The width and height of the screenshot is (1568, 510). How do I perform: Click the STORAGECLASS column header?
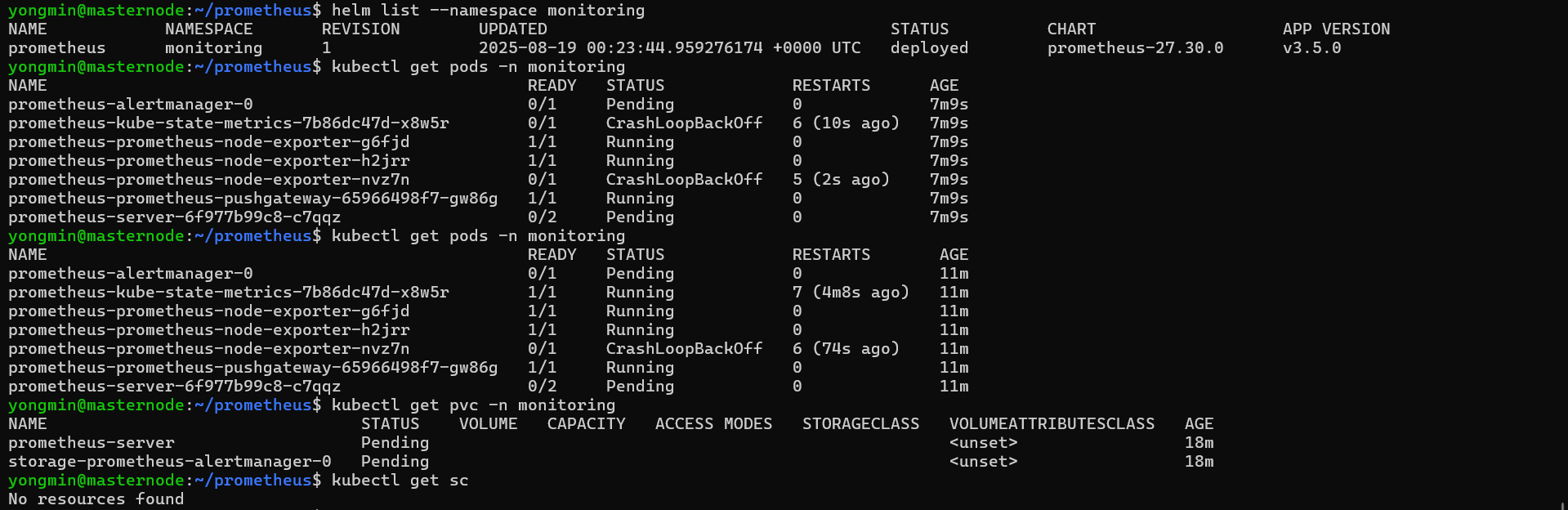tap(860, 424)
